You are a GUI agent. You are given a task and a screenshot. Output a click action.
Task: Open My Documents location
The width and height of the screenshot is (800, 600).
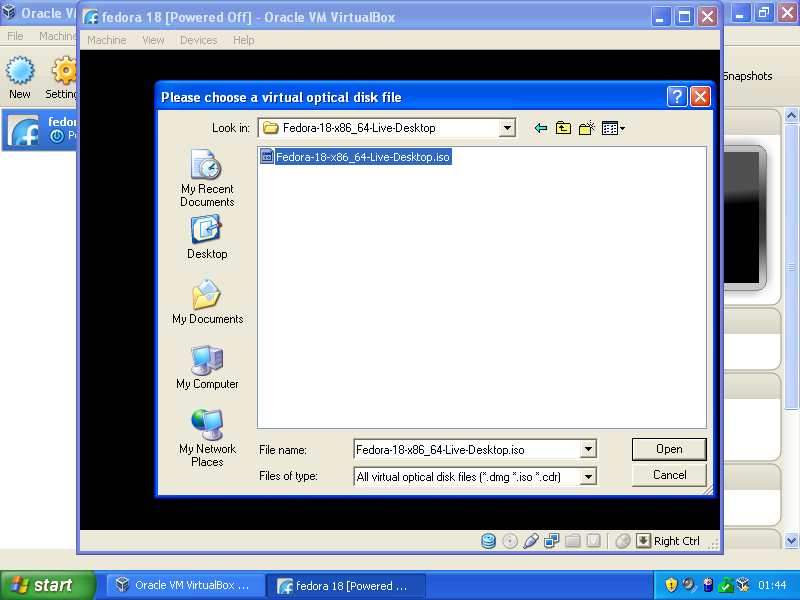click(x=207, y=302)
